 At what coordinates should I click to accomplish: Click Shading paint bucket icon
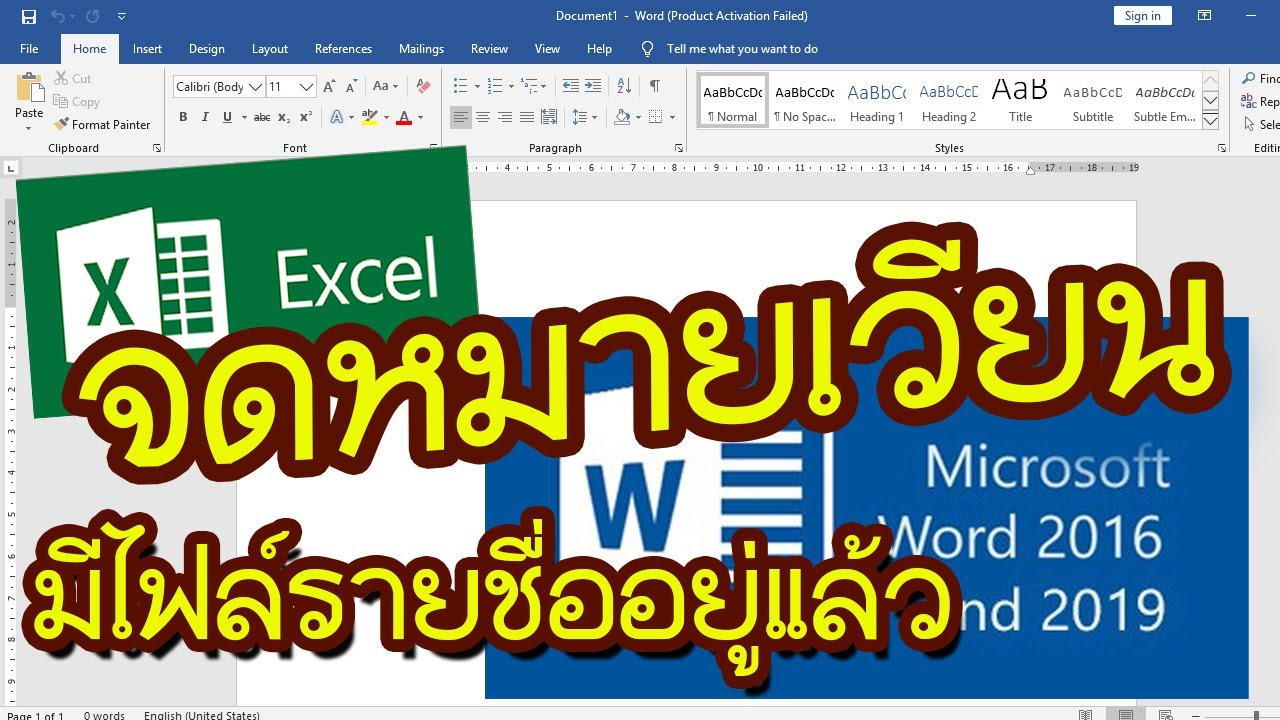coord(622,118)
